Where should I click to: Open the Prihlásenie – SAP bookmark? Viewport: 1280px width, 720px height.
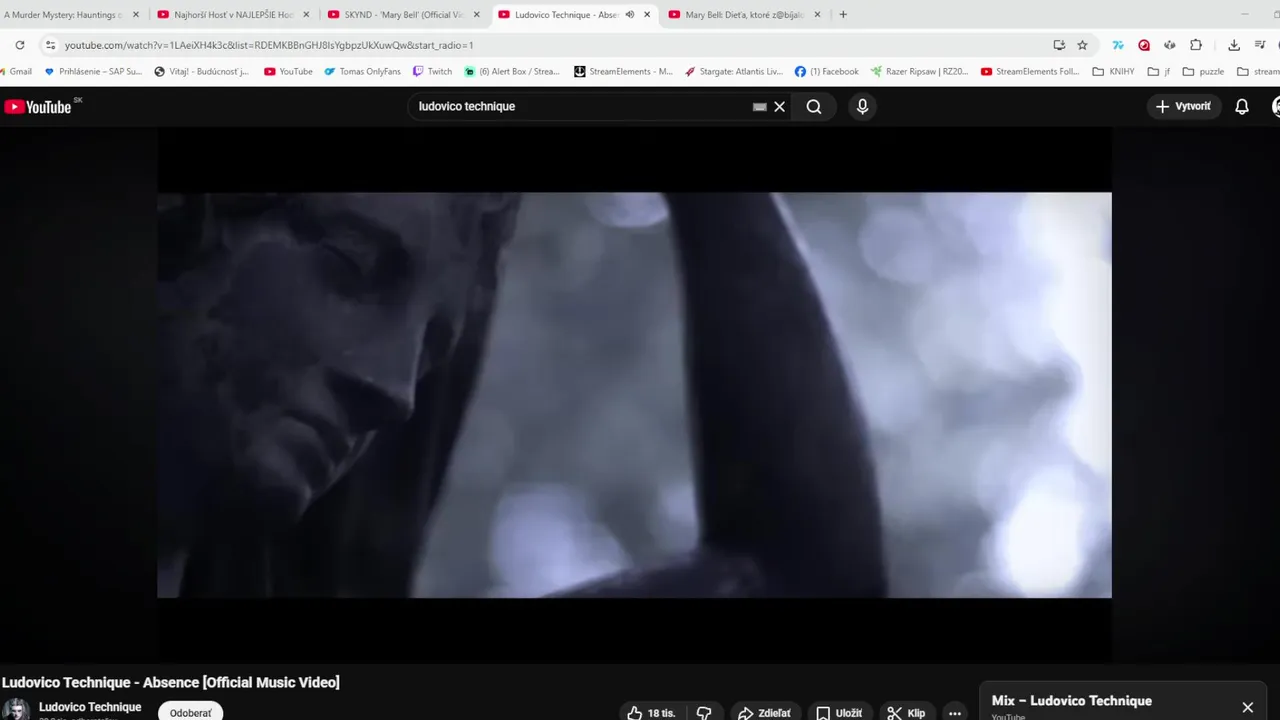click(93, 72)
